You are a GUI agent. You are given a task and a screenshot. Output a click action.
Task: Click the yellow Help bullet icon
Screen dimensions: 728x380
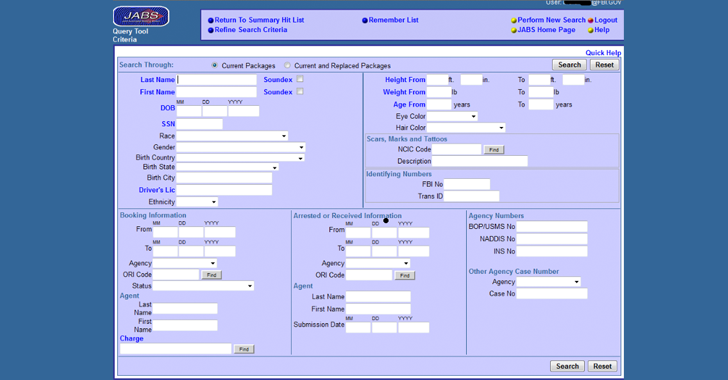(591, 30)
